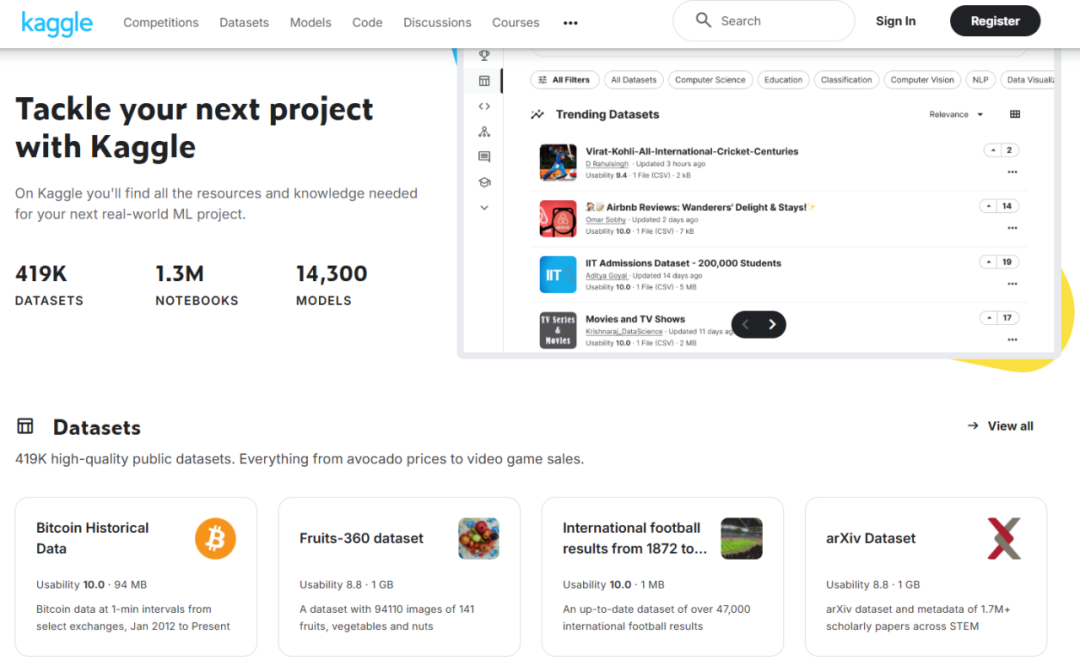
Task: Toggle the NLP filter chip
Action: point(980,80)
